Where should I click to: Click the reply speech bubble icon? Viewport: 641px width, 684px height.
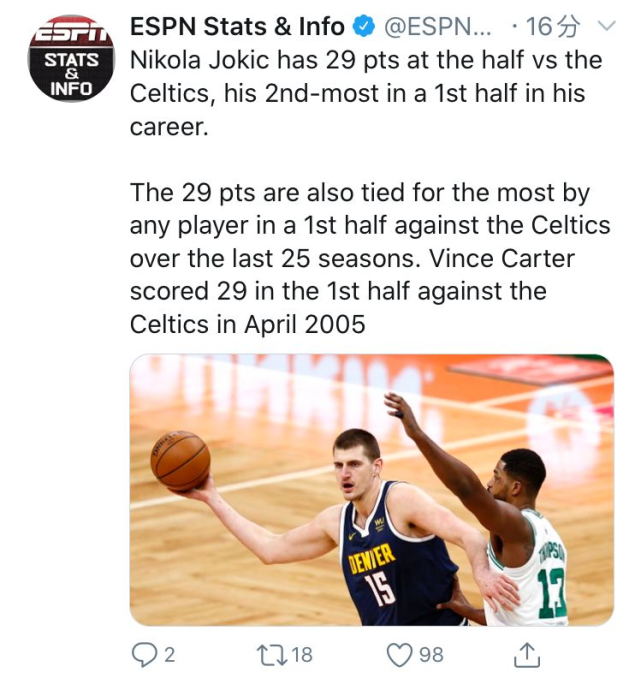pyautogui.click(x=146, y=654)
